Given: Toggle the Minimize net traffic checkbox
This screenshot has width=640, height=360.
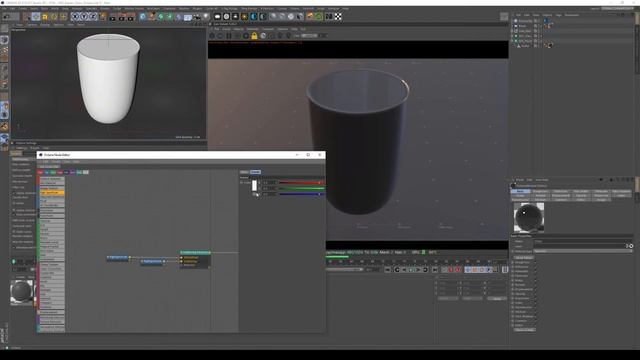Looking at the screenshot, I should pyautogui.click(x=13, y=247).
